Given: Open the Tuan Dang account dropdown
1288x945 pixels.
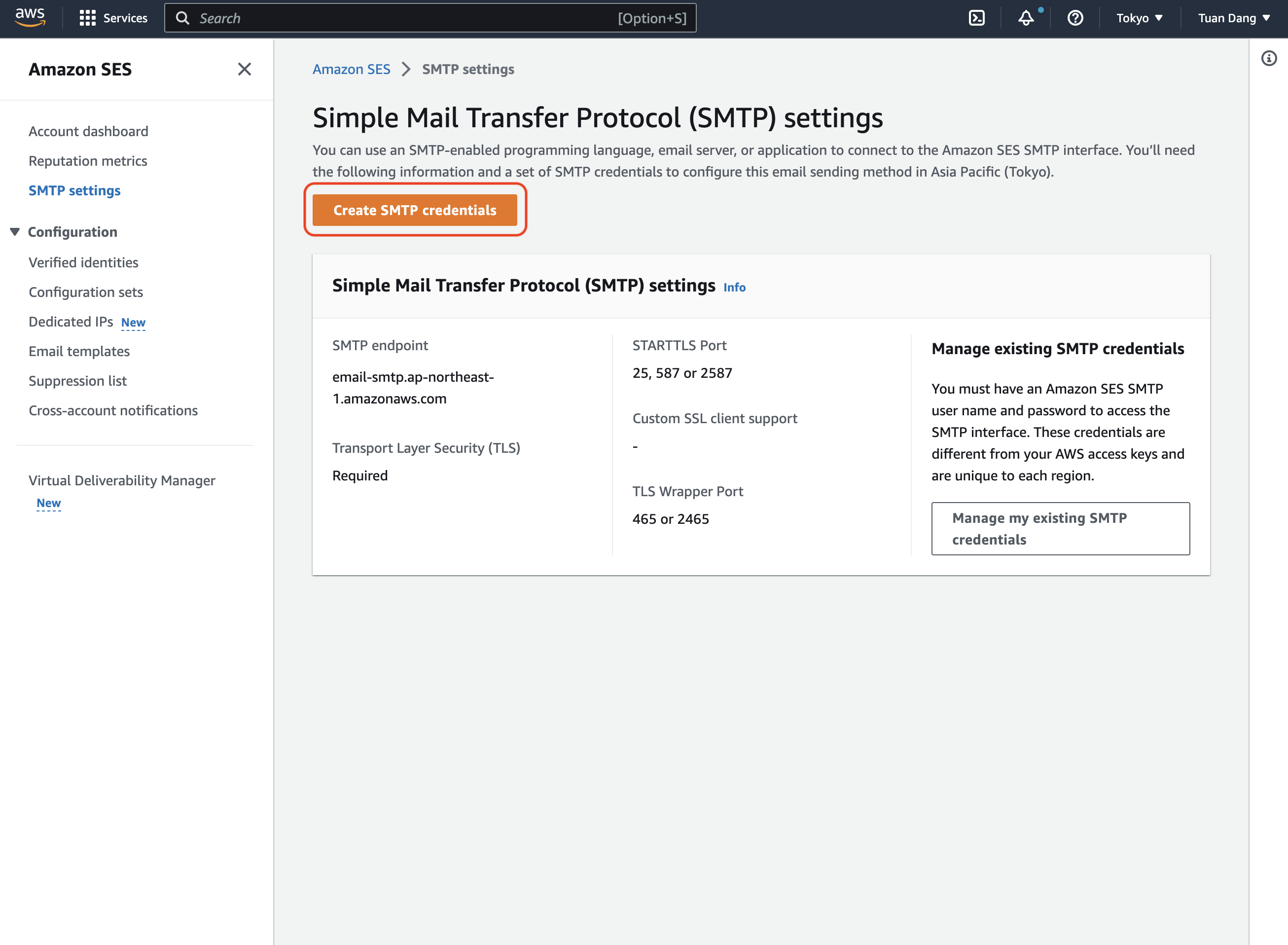Looking at the screenshot, I should [x=1234, y=18].
